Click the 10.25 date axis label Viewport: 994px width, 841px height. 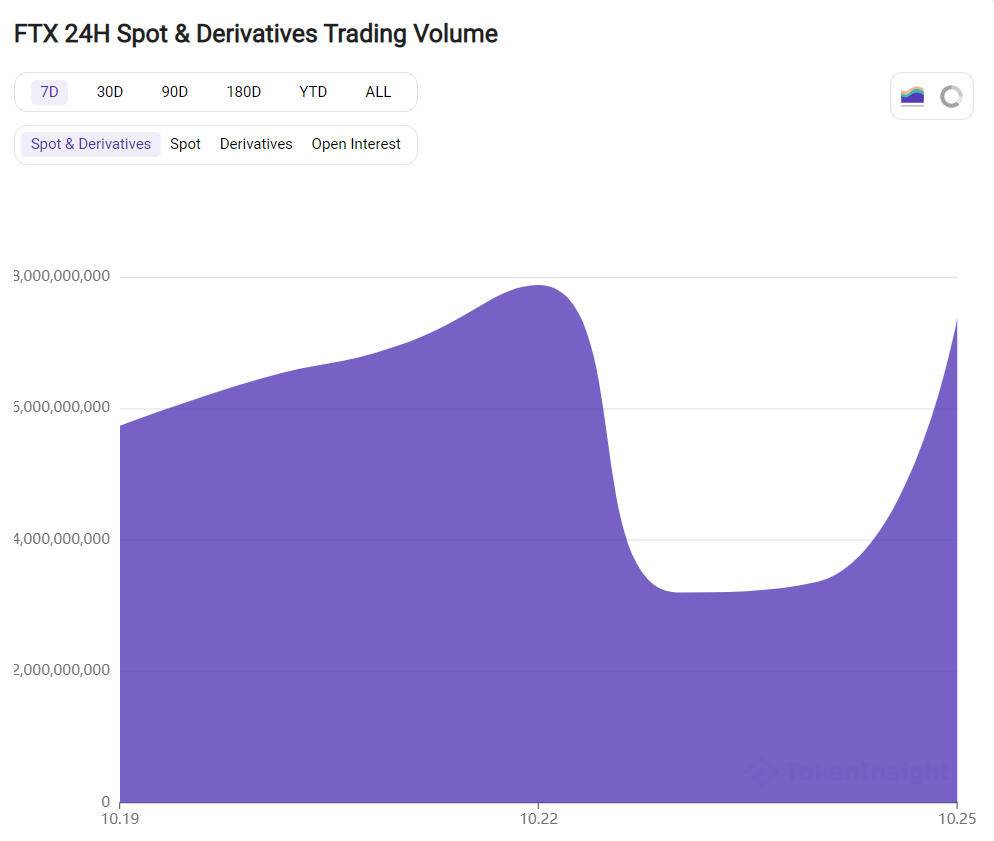coord(957,819)
